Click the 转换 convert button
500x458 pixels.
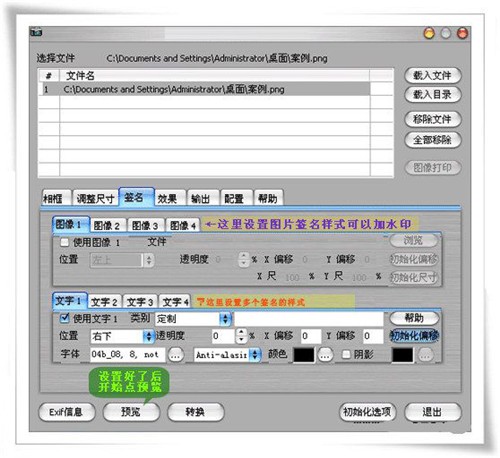[x=196, y=412]
